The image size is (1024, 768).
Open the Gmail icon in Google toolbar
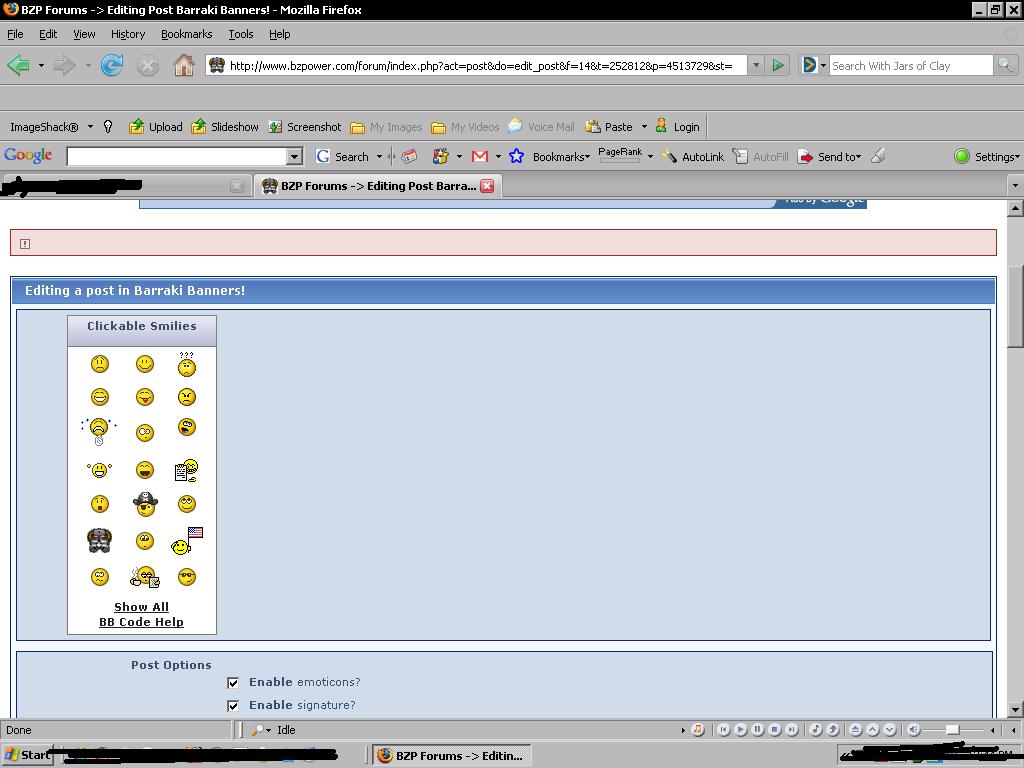click(x=480, y=157)
